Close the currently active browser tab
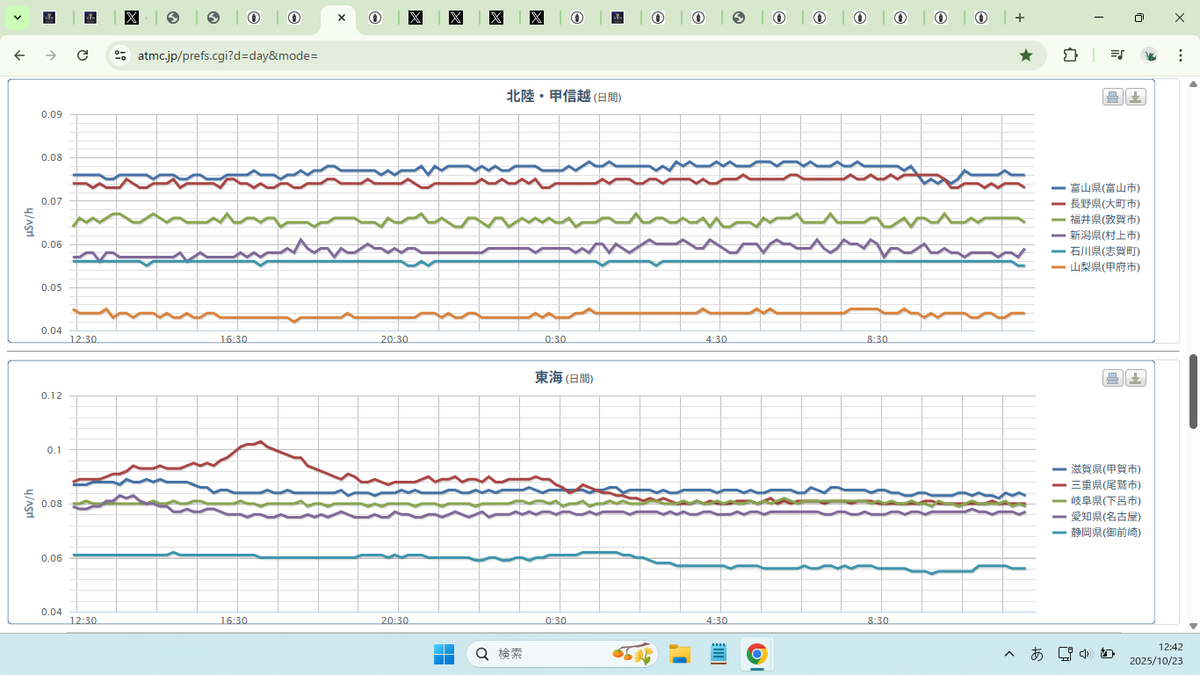Viewport: 1200px width, 675px height. (342, 18)
